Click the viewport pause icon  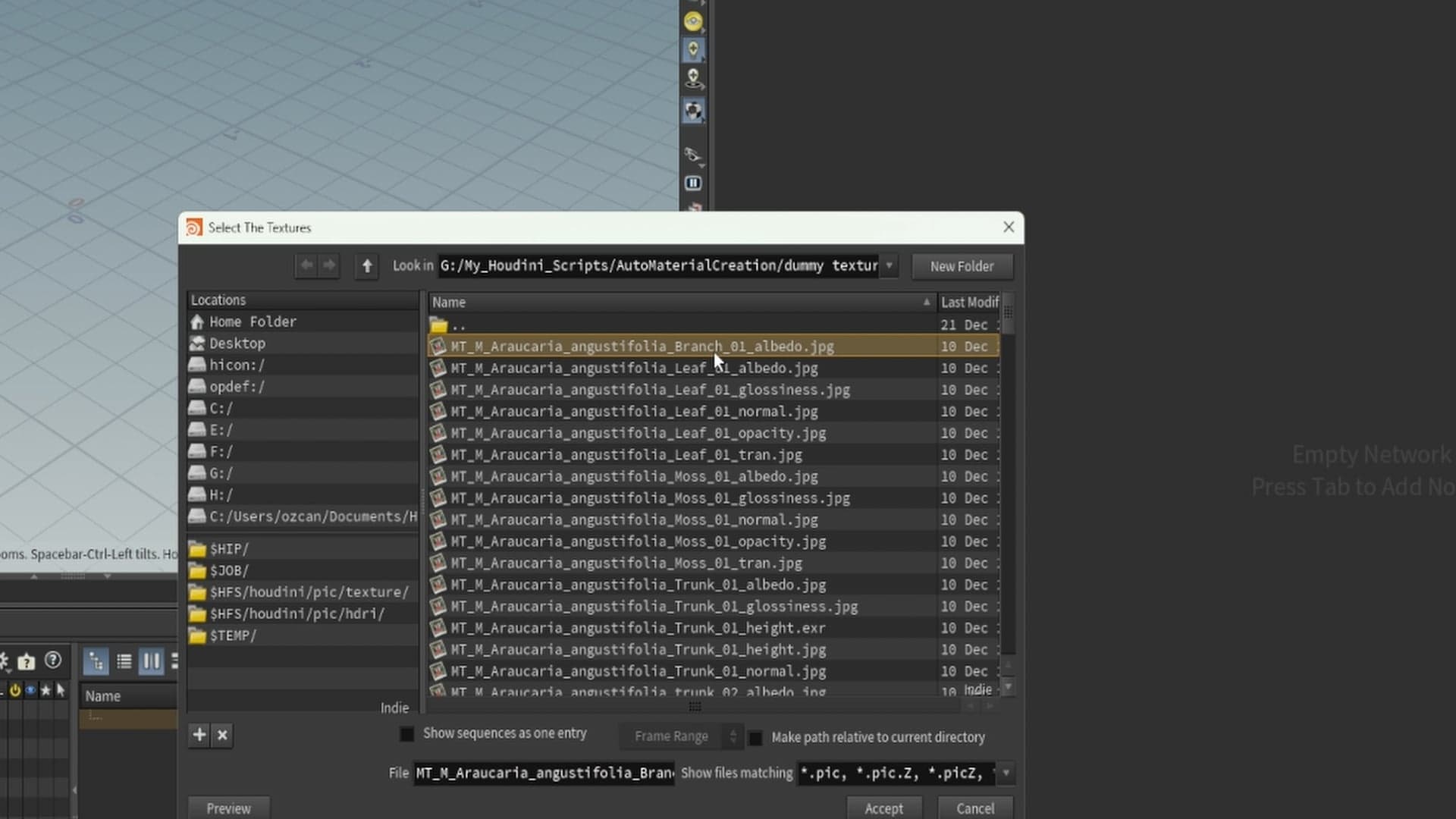point(692,184)
